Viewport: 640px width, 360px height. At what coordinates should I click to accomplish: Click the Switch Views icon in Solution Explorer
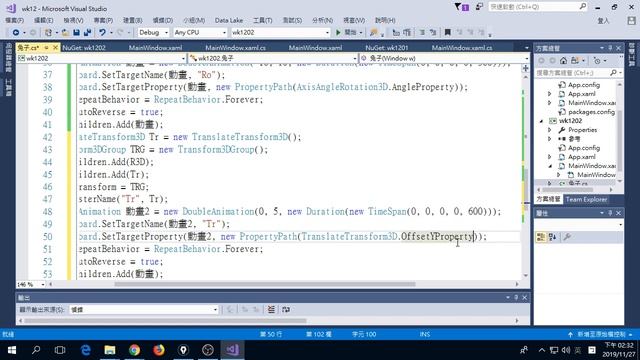coord(575,60)
